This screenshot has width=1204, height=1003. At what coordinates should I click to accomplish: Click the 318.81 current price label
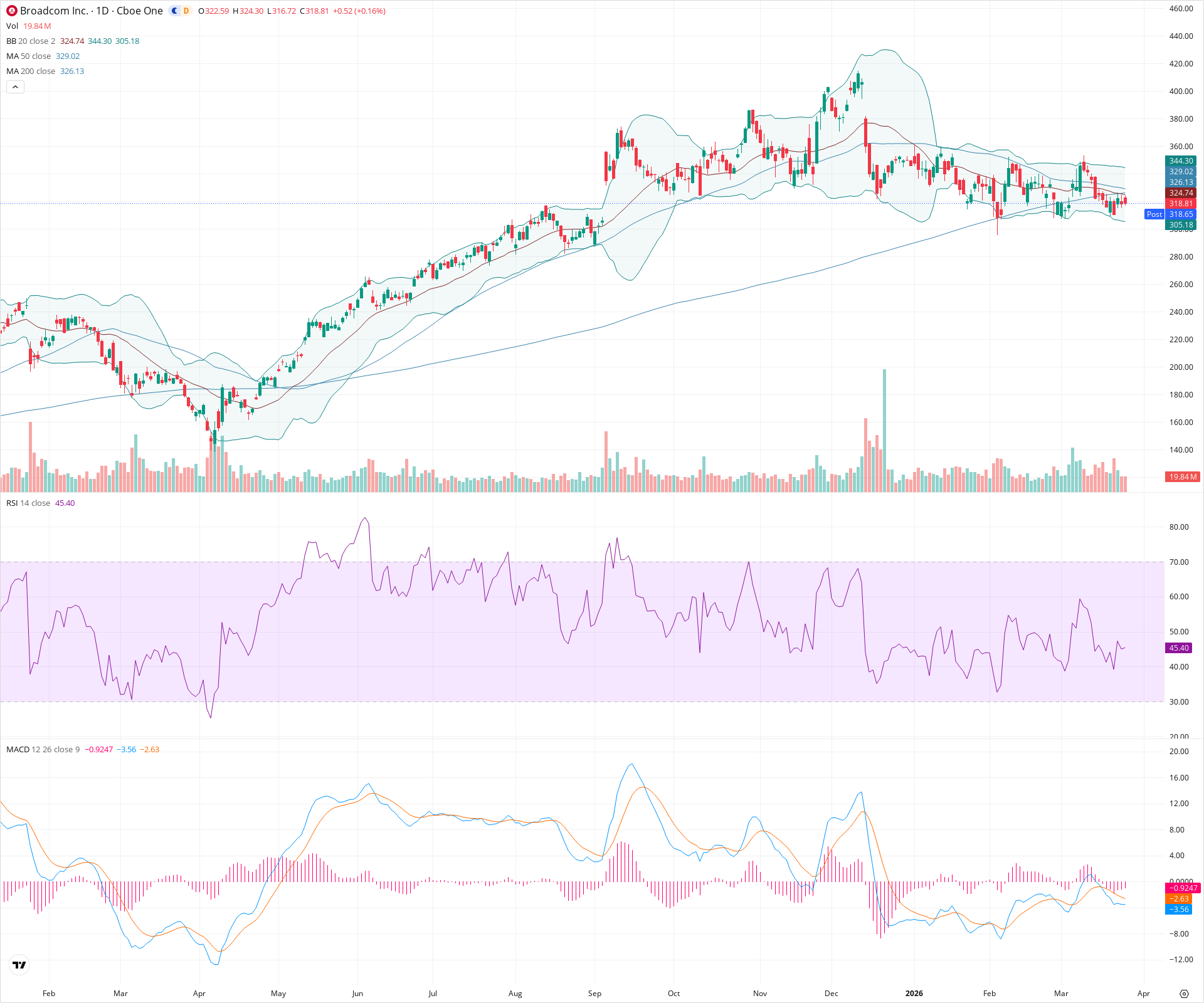click(1181, 204)
